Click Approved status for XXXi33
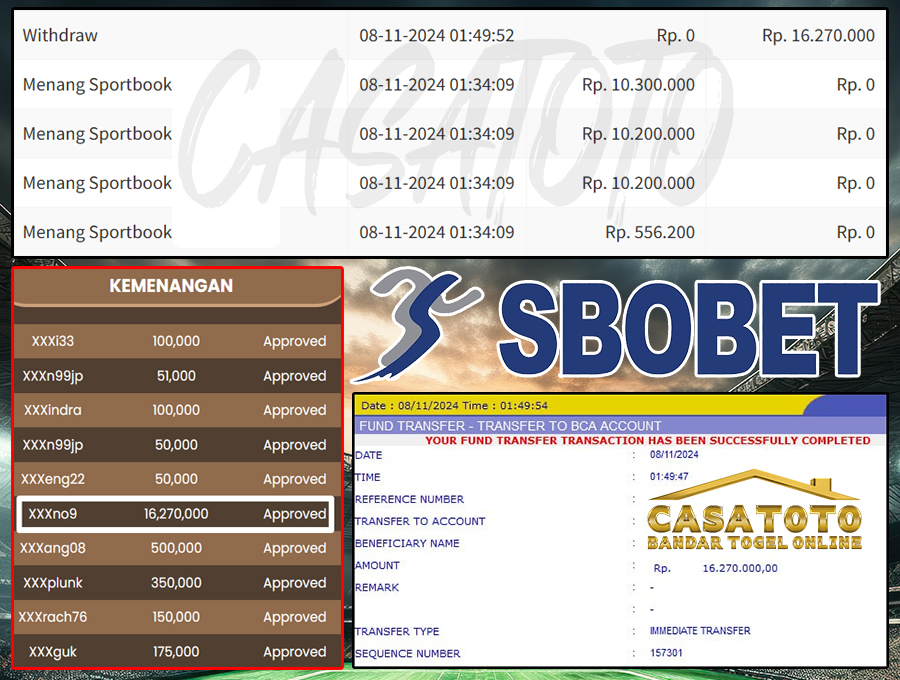Screen dimensions: 900x680 point(294,342)
